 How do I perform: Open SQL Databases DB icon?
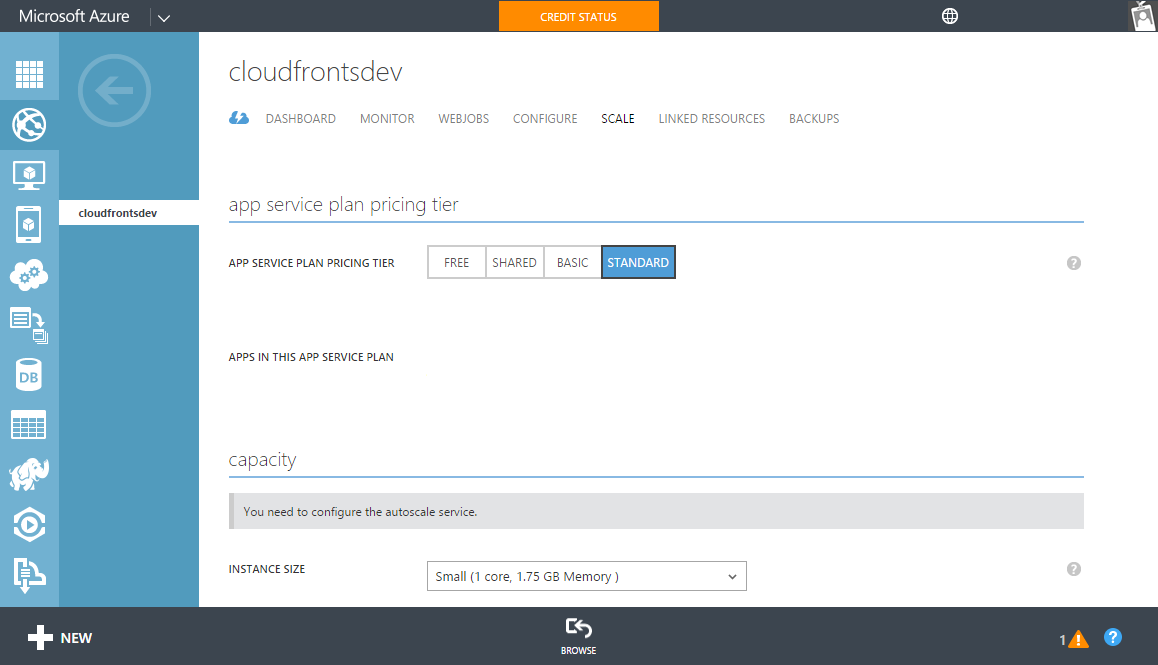(29, 375)
